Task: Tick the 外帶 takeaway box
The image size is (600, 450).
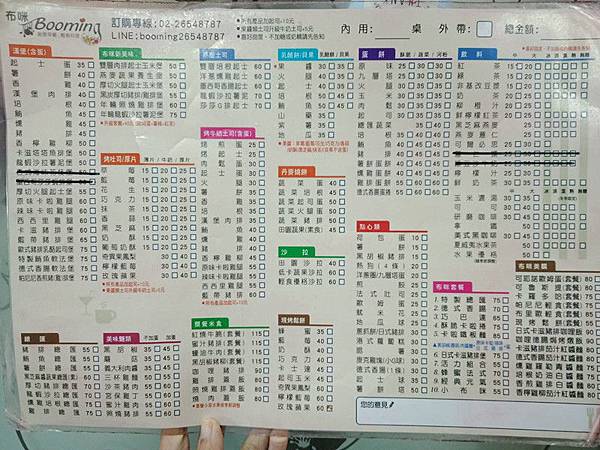Action: [484, 29]
